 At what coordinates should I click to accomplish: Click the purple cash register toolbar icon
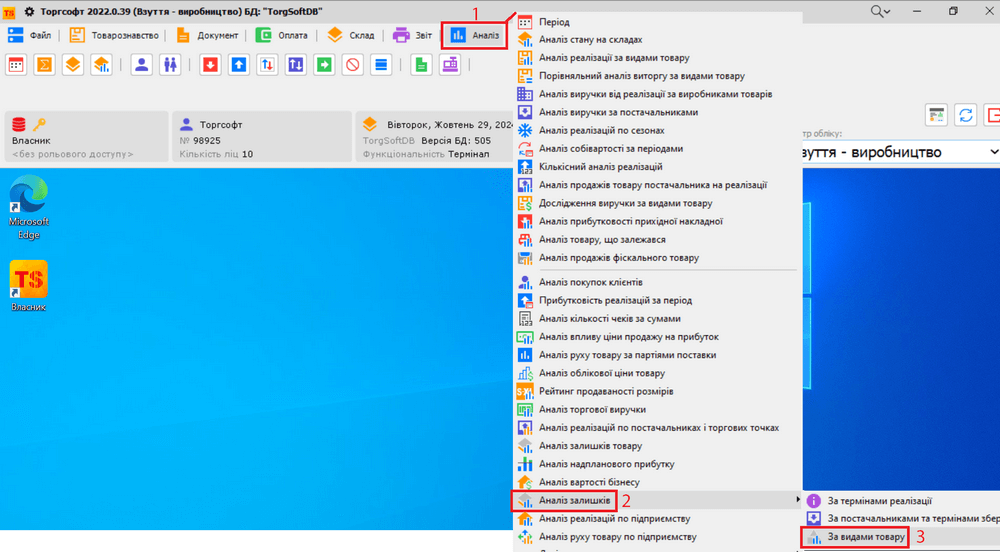(x=451, y=65)
